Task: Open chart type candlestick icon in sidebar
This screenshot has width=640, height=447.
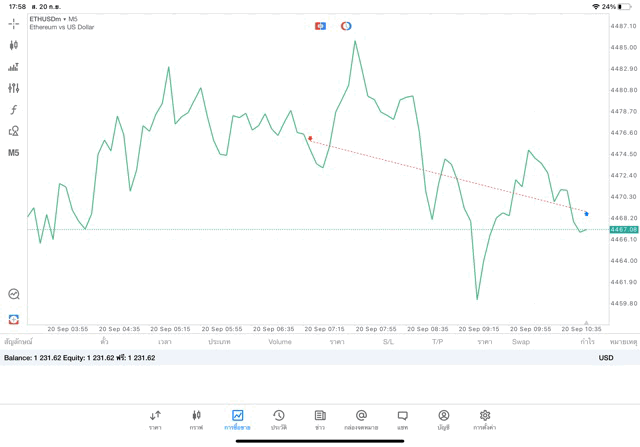Action: coord(14,45)
